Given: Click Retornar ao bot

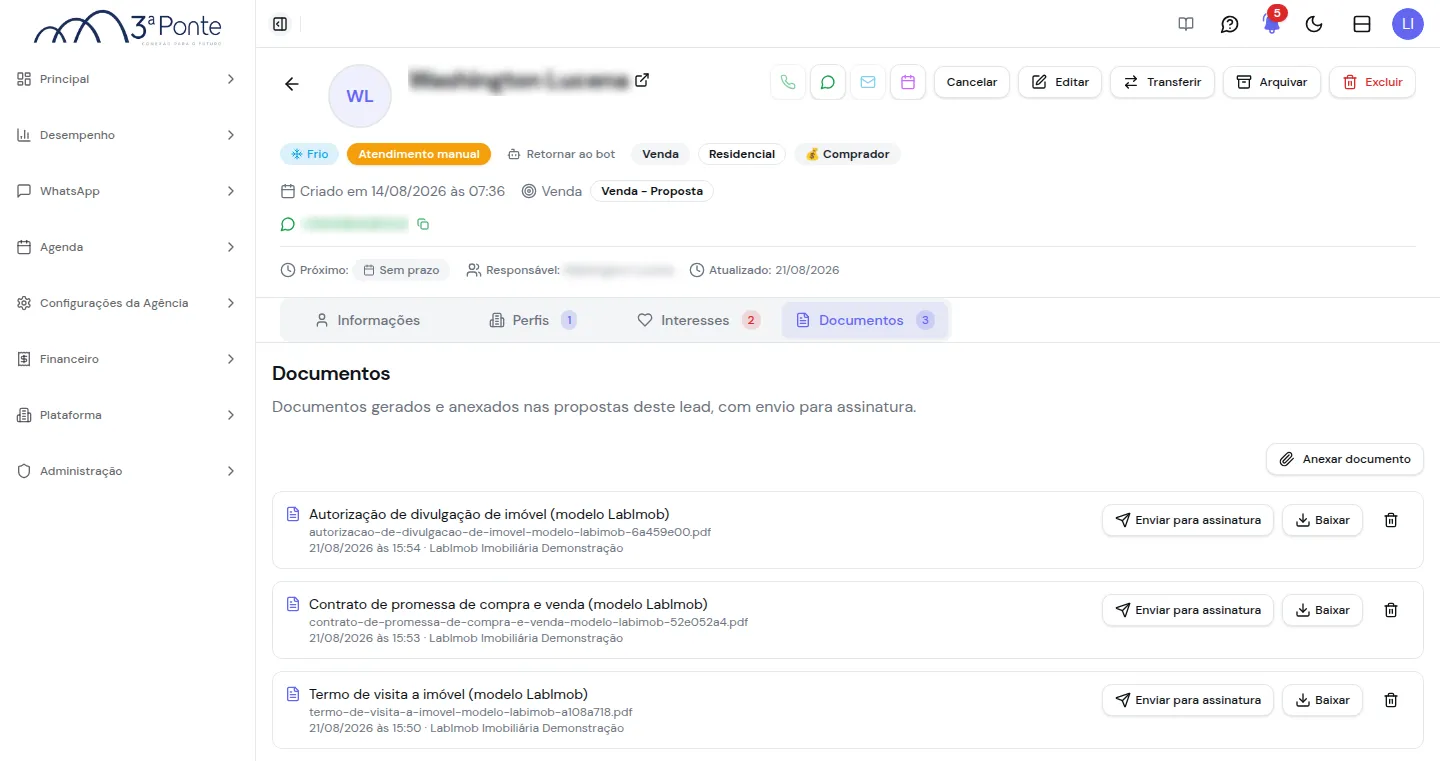Looking at the screenshot, I should [x=562, y=154].
